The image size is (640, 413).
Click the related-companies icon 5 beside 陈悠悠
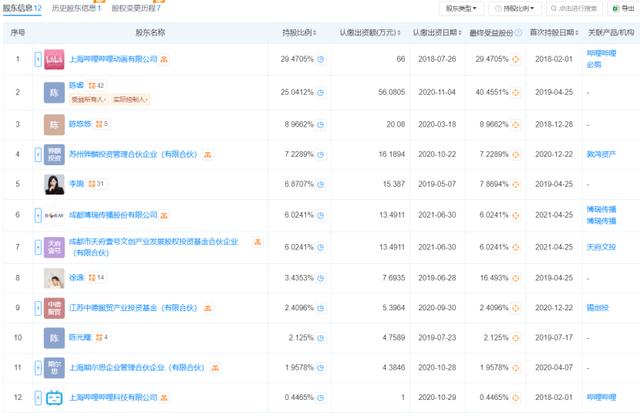[102, 124]
